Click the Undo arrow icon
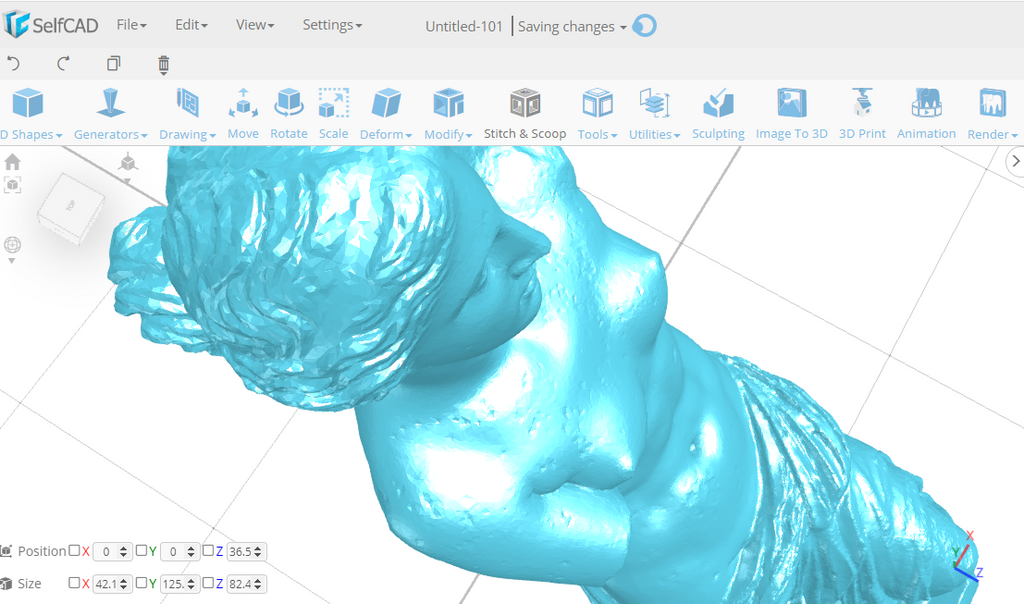 click(14, 64)
